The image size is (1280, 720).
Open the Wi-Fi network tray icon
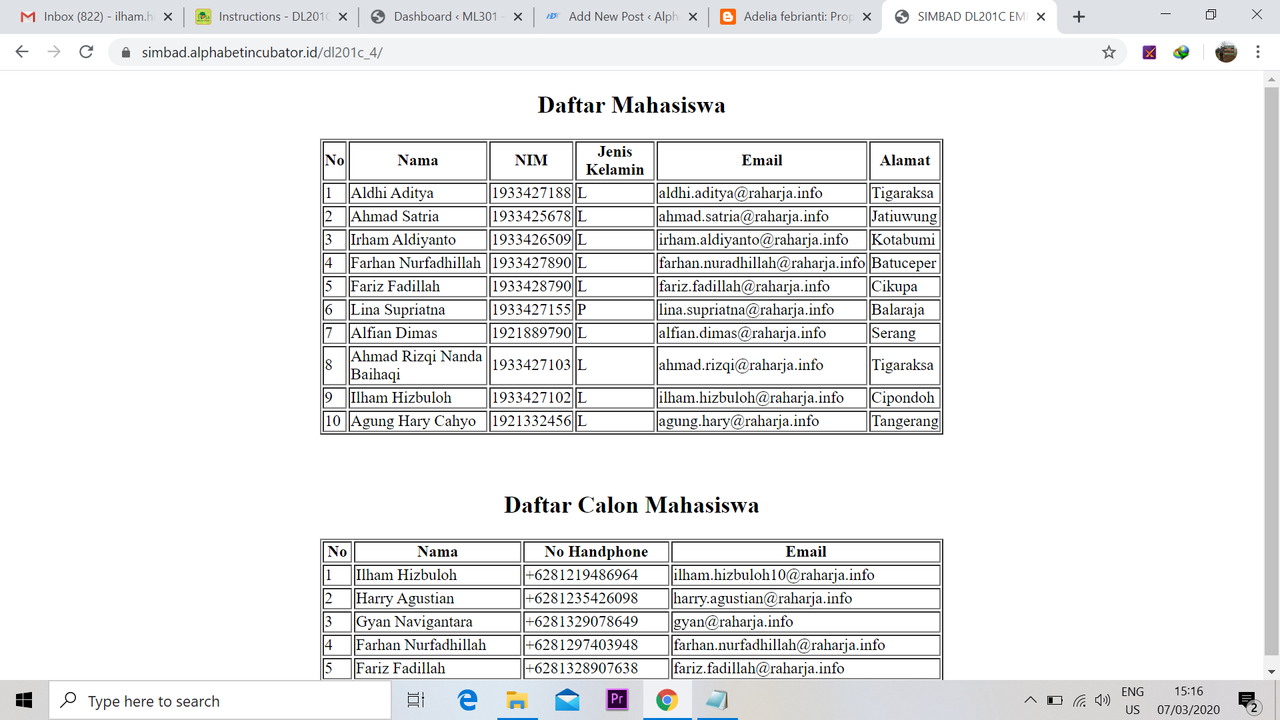(1079, 700)
